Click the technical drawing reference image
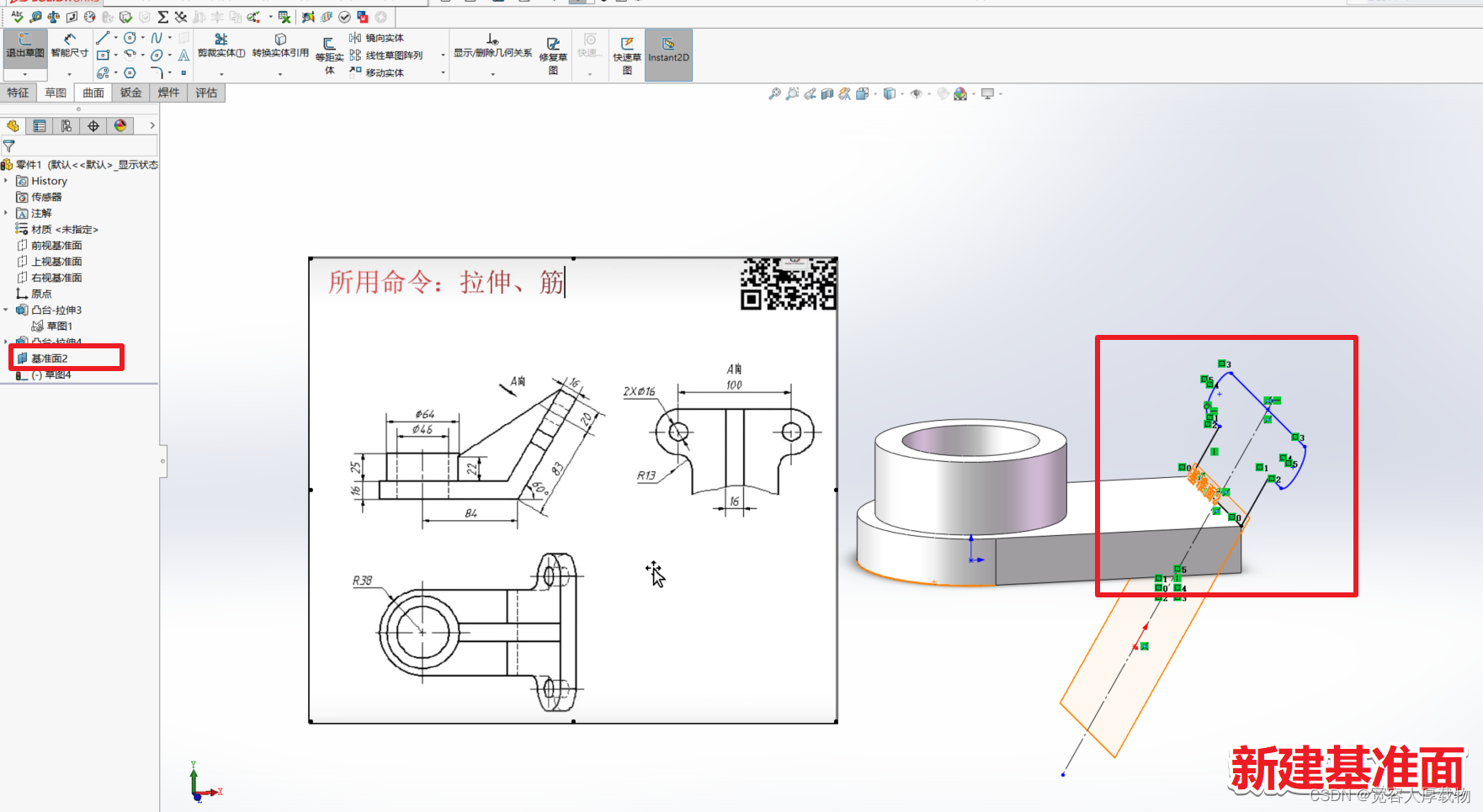The image size is (1483, 812). click(573, 490)
